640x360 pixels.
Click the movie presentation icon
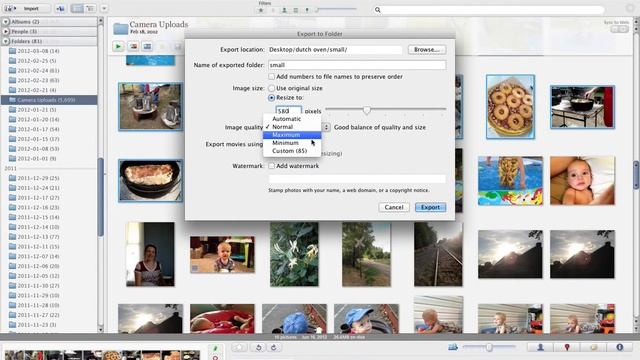(147, 47)
